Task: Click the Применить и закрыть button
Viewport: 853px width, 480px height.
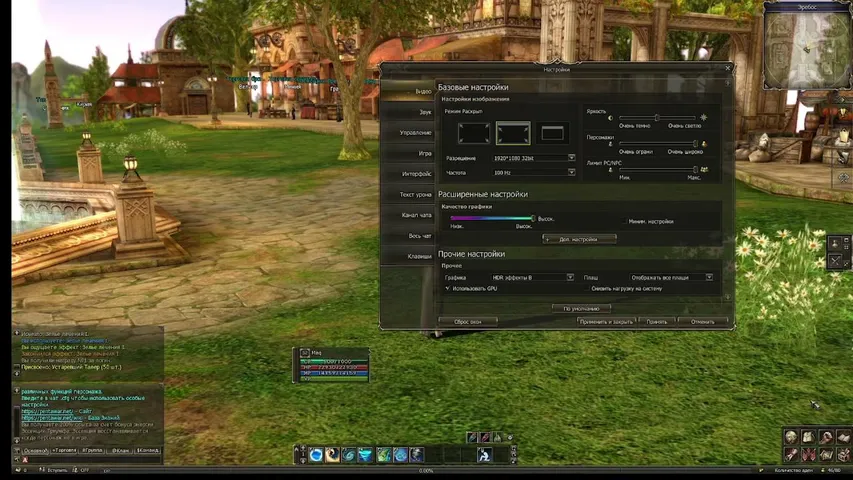Action: click(606, 322)
